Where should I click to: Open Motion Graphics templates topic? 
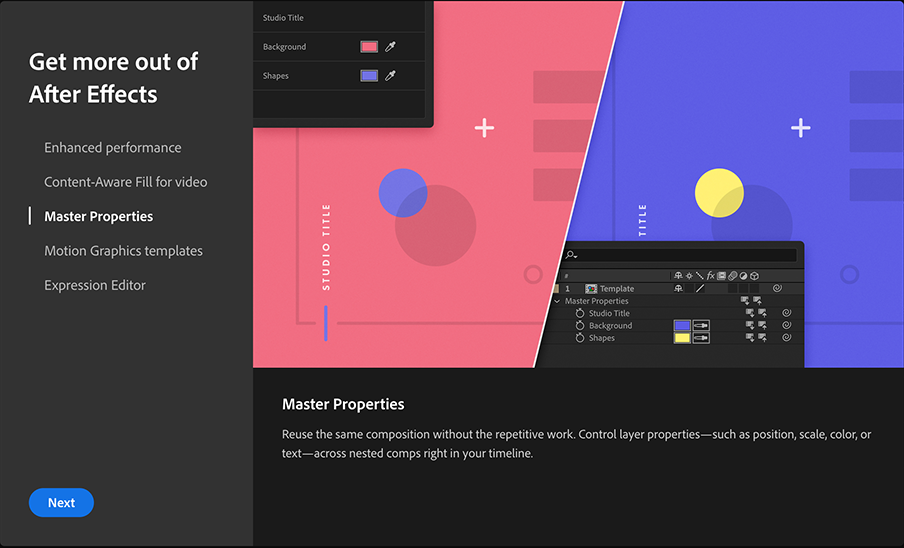pos(123,251)
